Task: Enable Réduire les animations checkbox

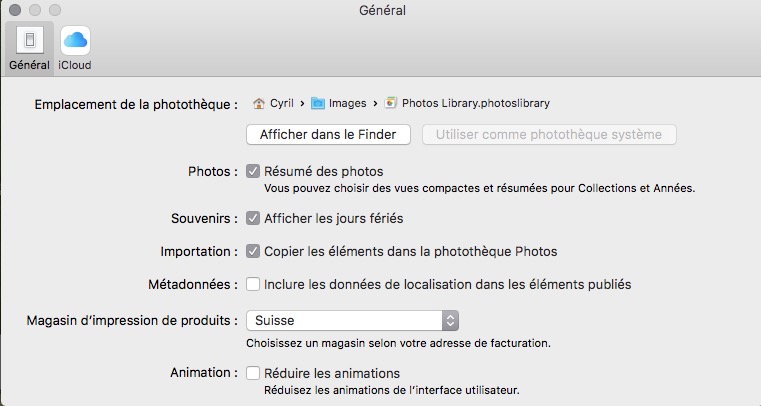Action: (253, 373)
